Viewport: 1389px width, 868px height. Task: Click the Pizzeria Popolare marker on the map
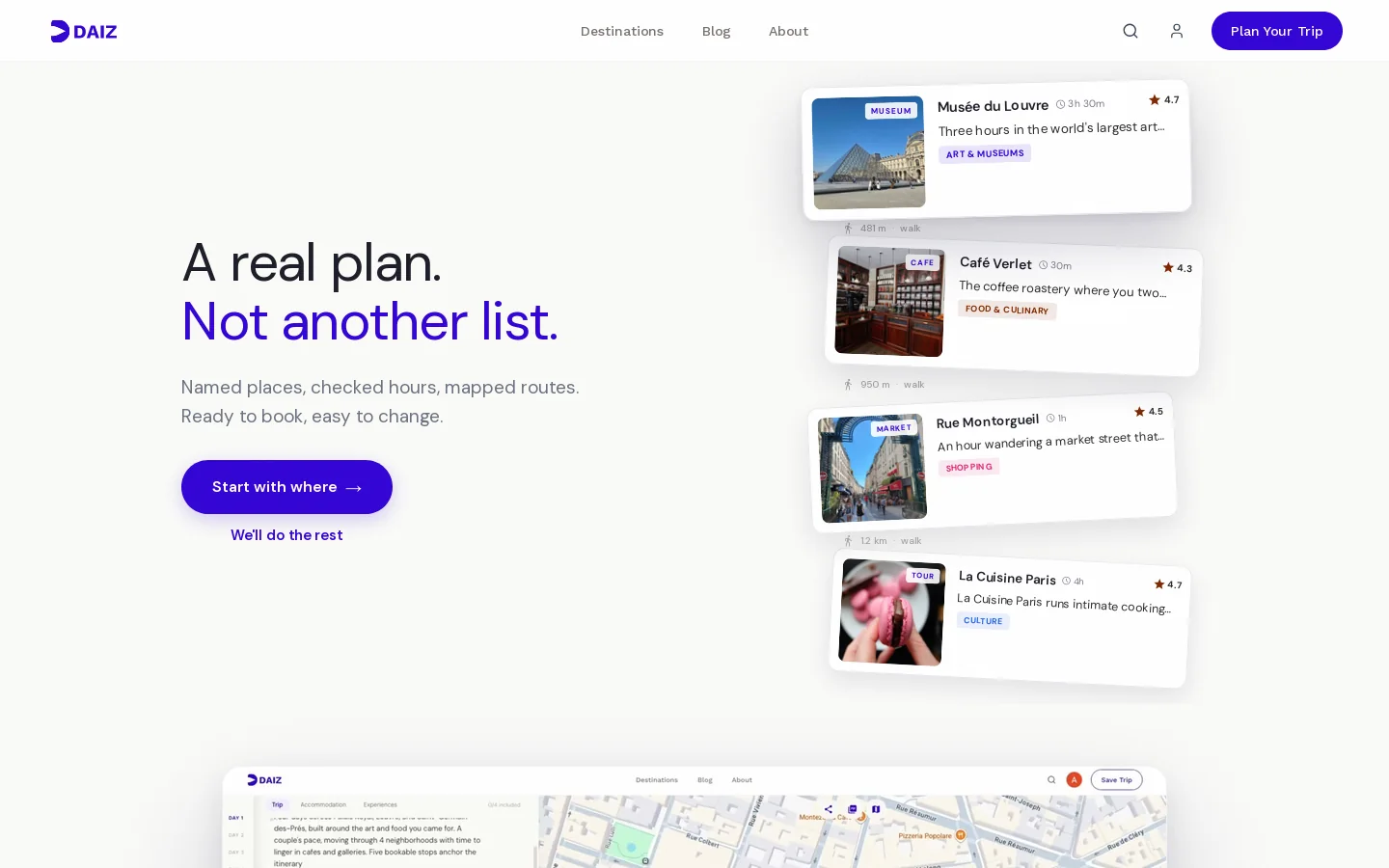961,835
